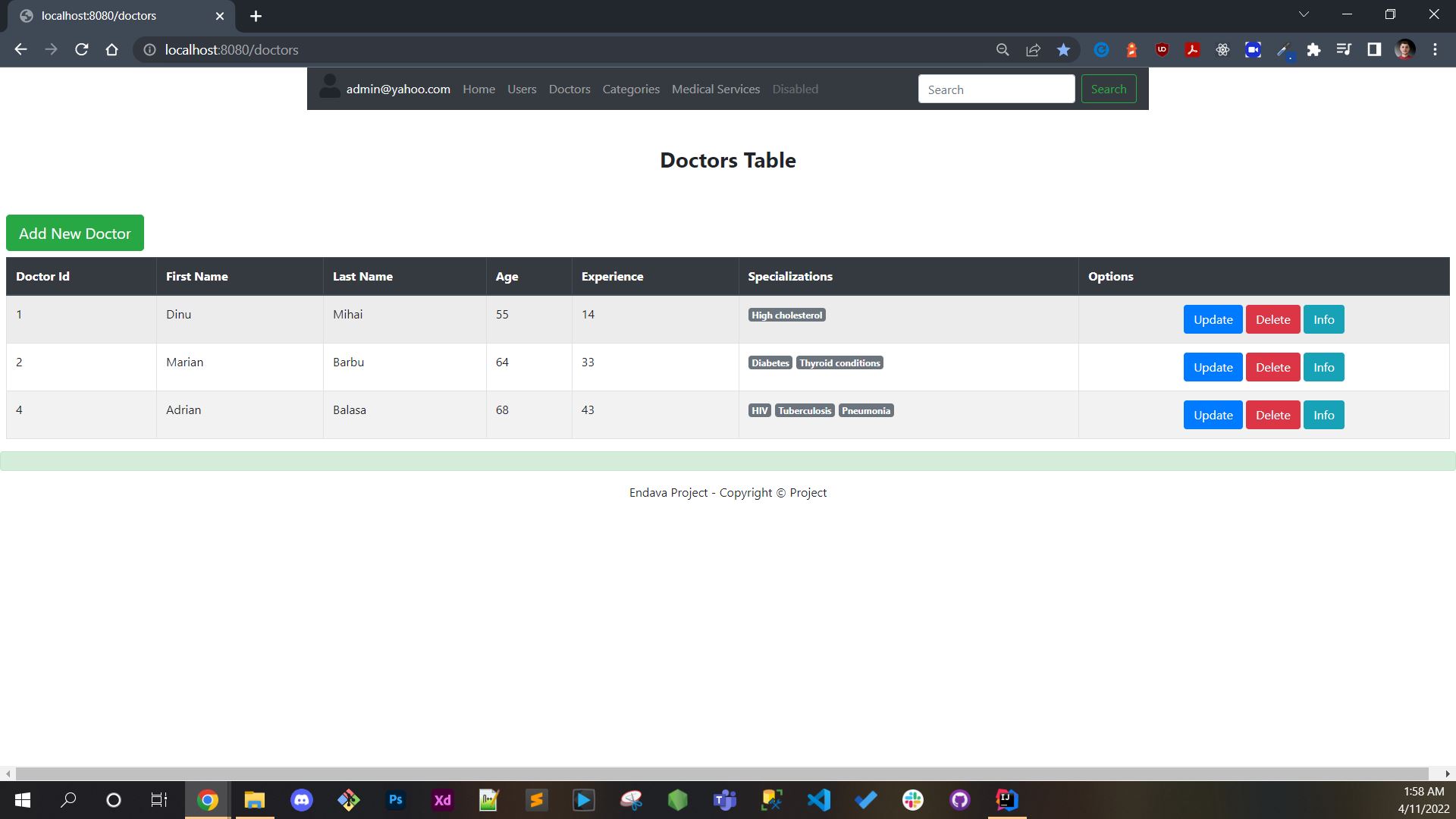
Task: Bookmark this page with the star icon
Action: point(1062,49)
